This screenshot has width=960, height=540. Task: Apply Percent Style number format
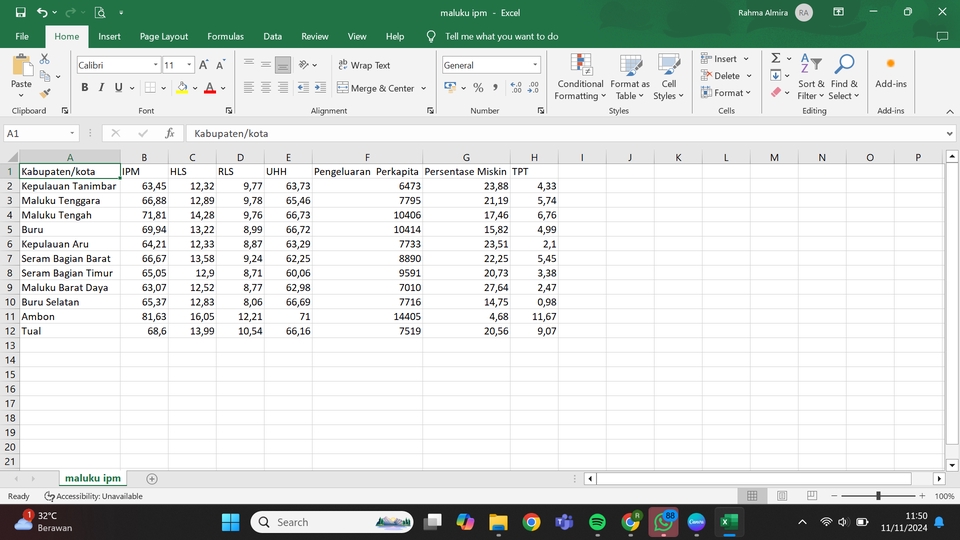point(478,88)
